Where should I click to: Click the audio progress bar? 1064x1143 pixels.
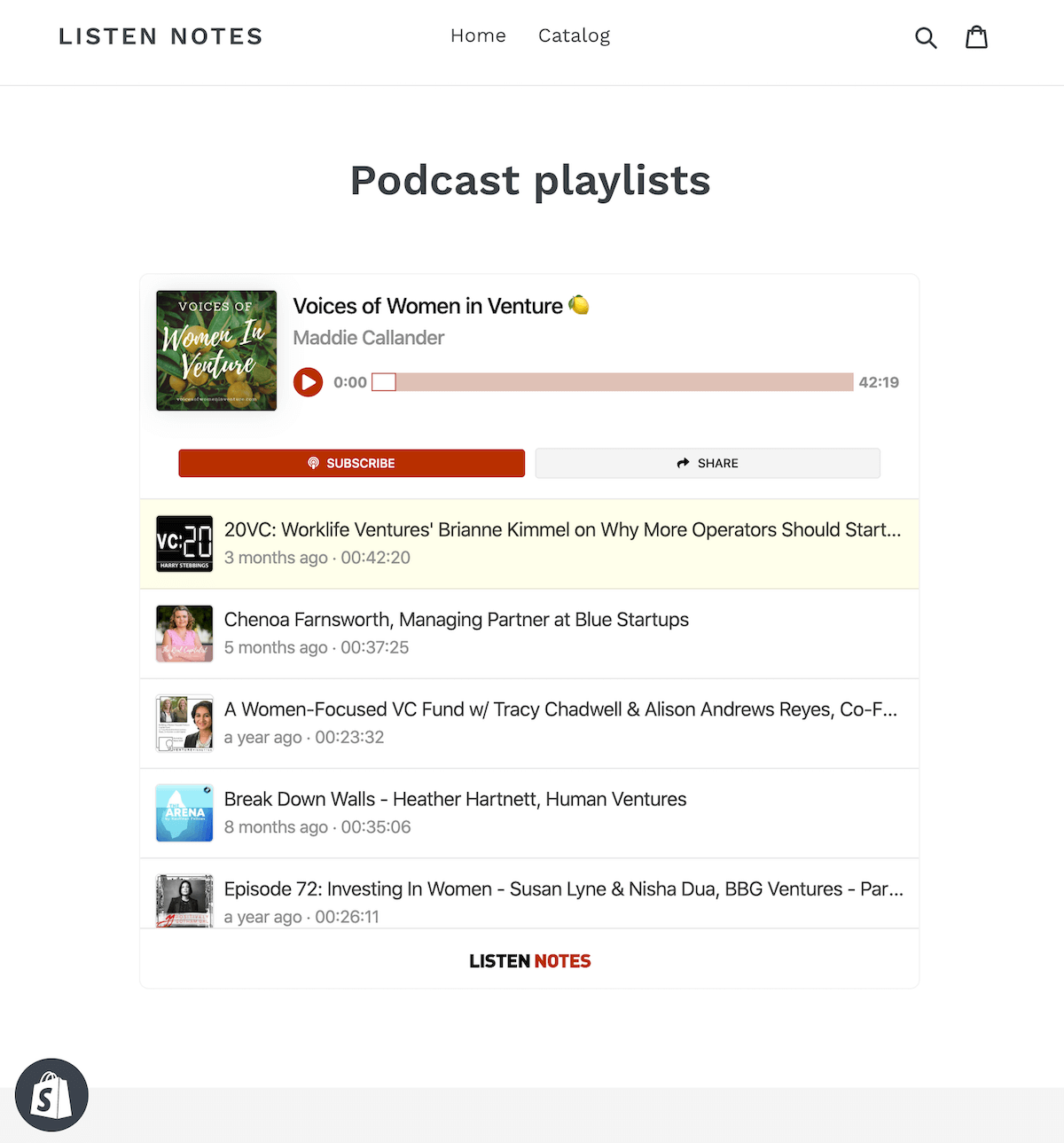coord(613,382)
